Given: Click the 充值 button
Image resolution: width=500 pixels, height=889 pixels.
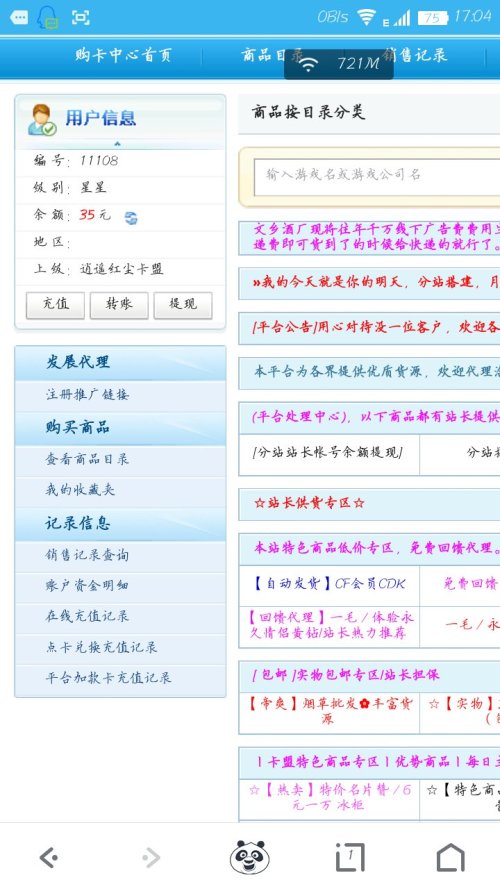Looking at the screenshot, I should [56, 305].
